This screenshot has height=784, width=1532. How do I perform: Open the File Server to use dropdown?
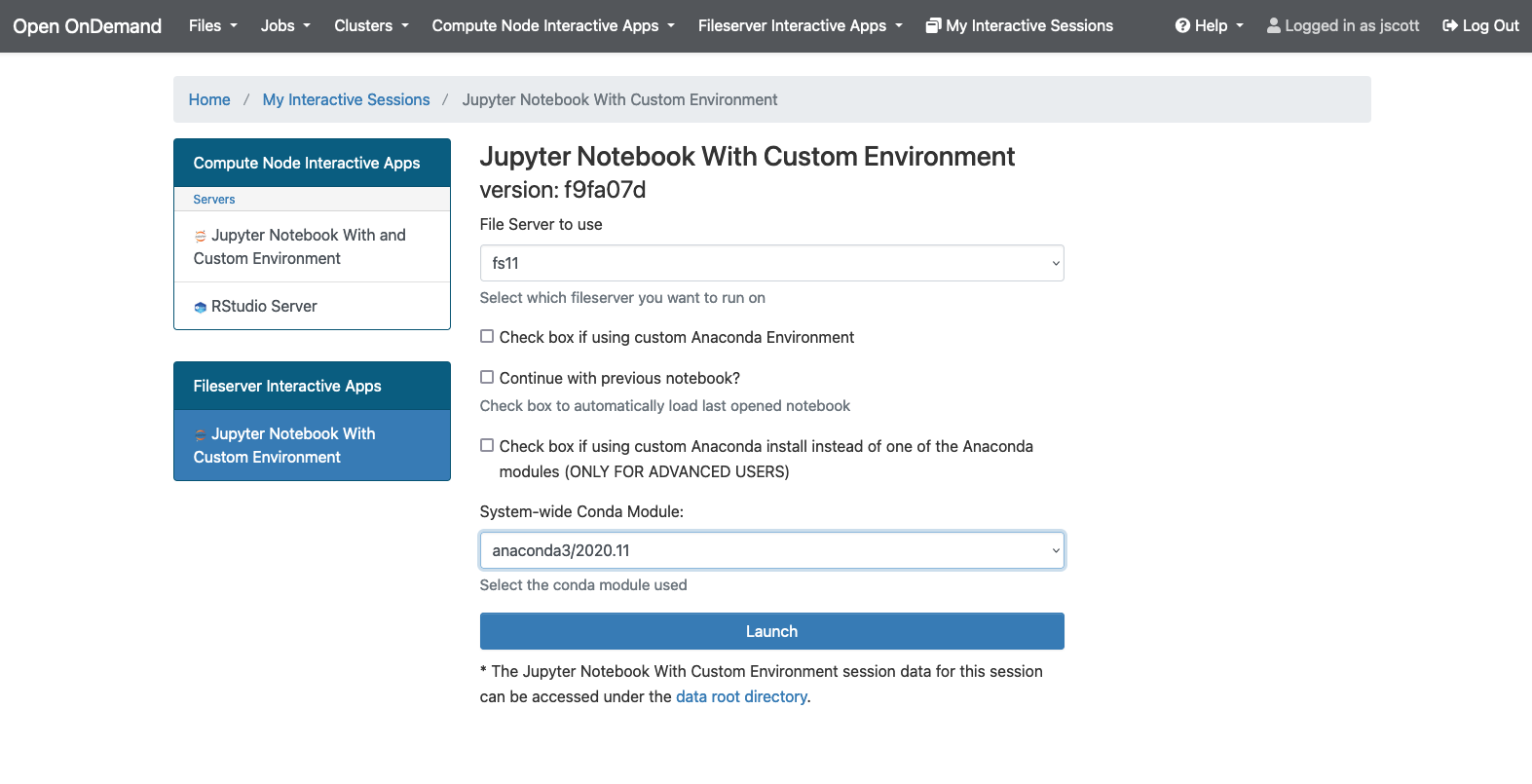pos(771,263)
